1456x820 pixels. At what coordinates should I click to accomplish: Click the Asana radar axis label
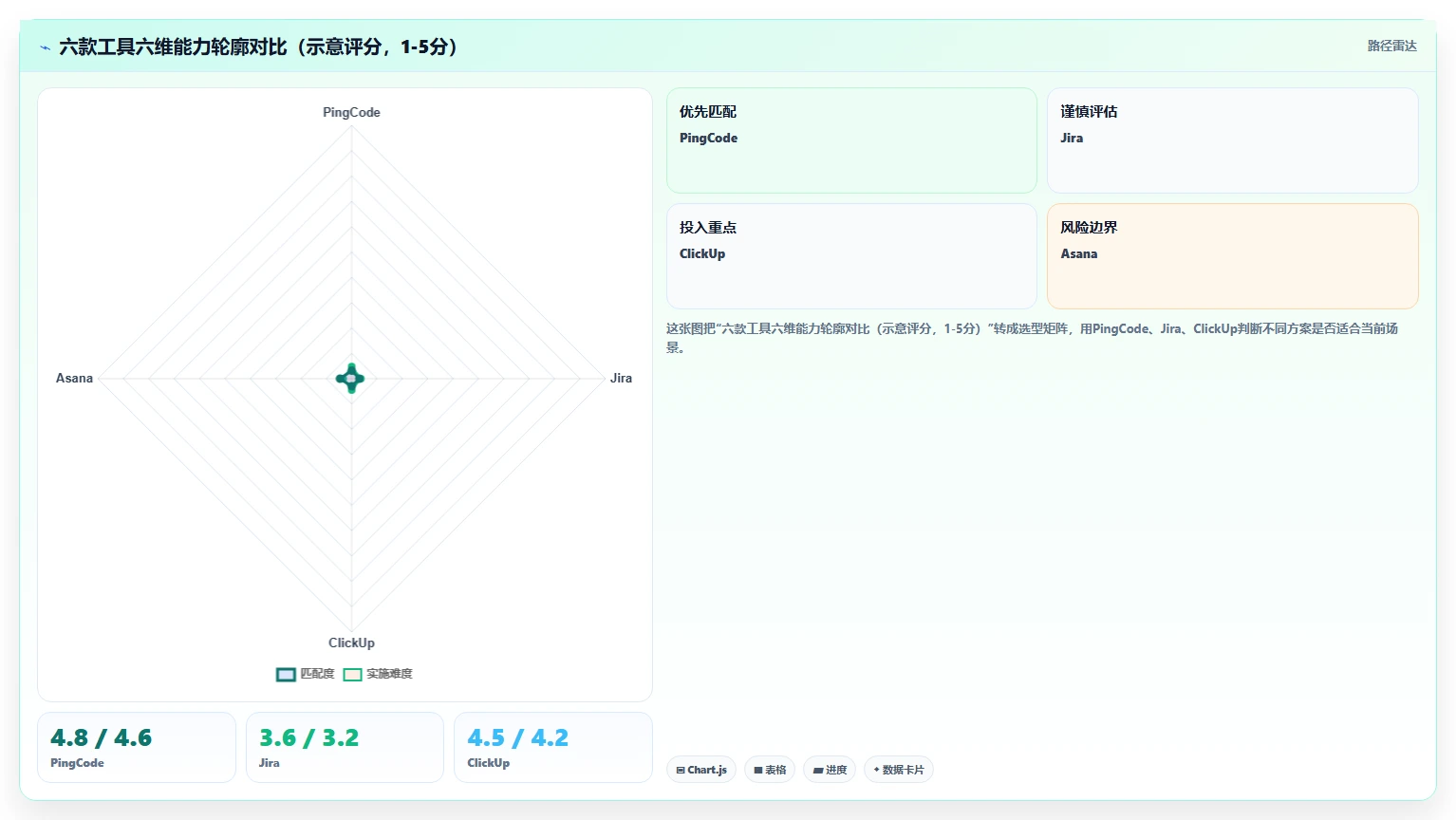point(74,378)
